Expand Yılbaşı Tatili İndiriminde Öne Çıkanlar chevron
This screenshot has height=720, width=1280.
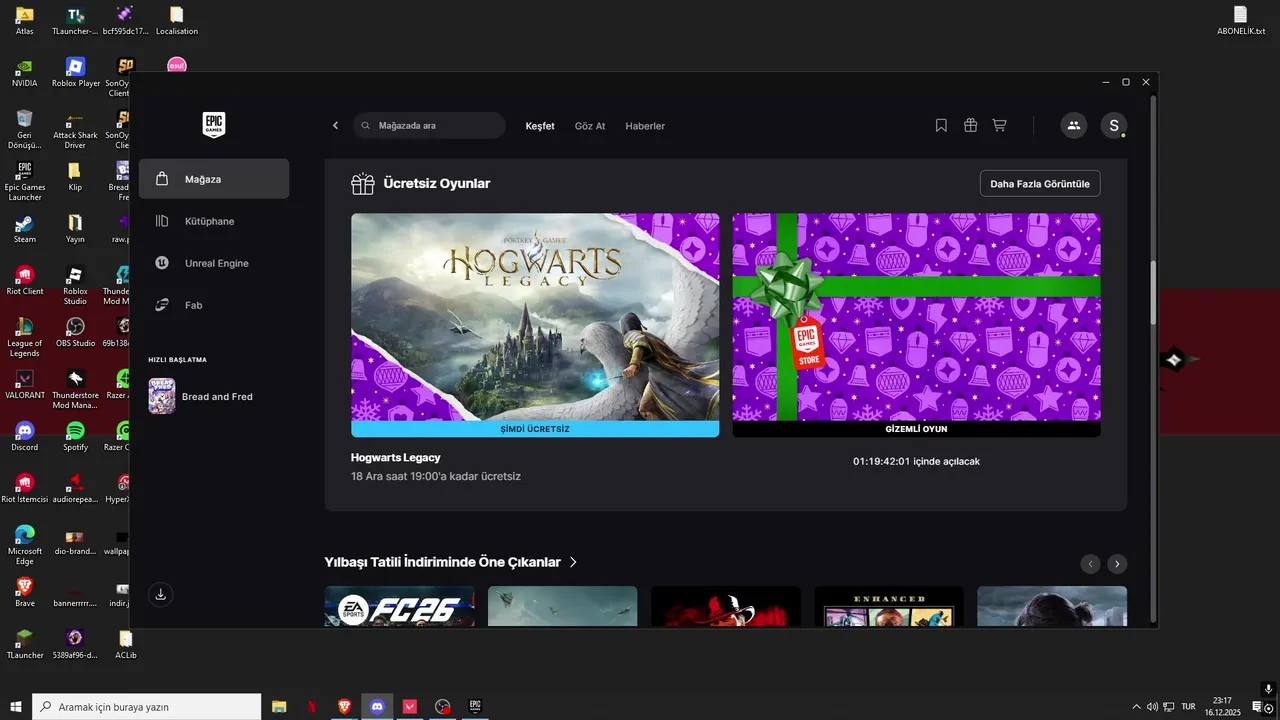573,562
